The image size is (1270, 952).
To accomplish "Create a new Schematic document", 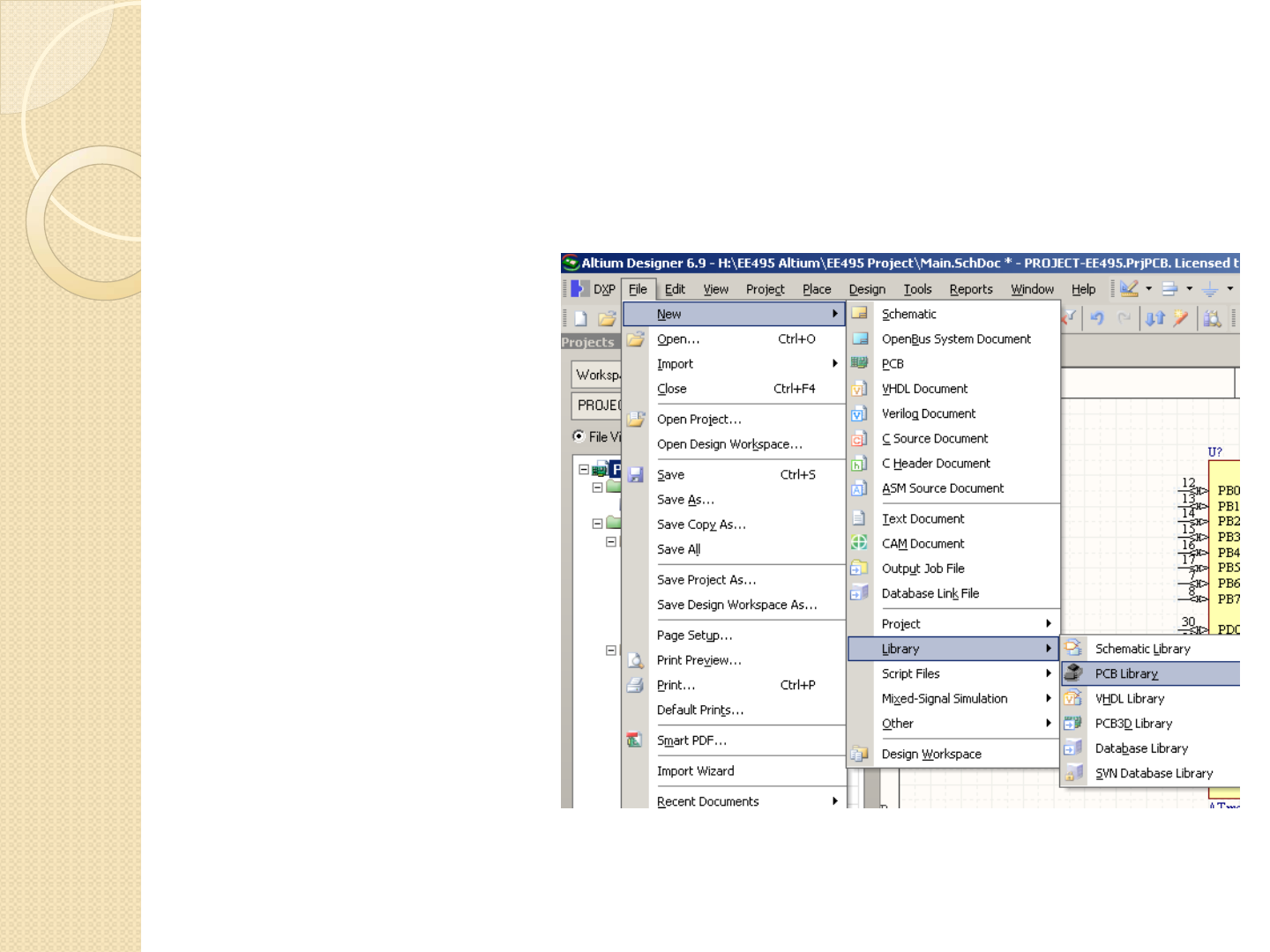I will (x=953, y=314).
